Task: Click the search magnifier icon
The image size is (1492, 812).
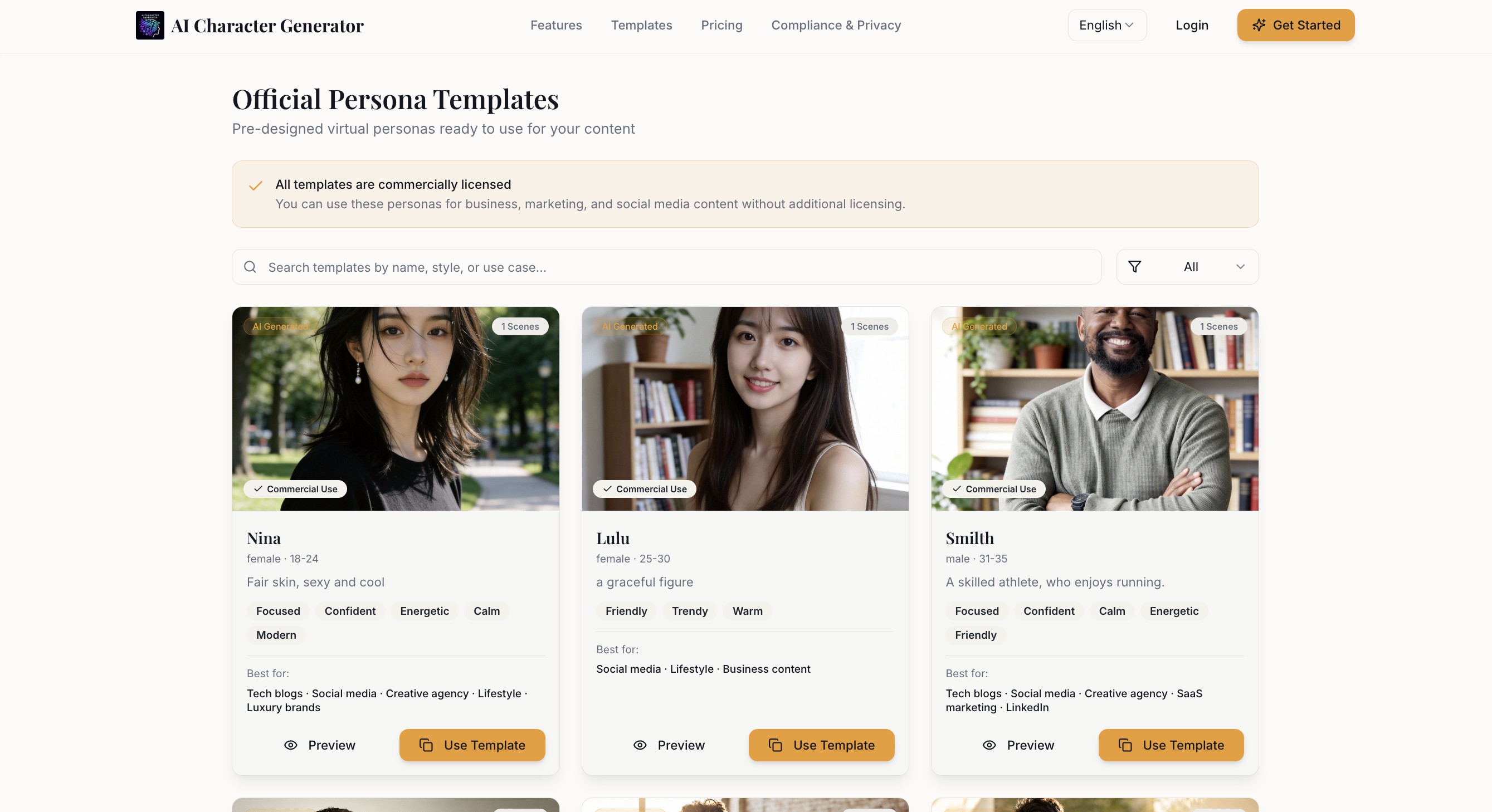Action: tap(250, 267)
